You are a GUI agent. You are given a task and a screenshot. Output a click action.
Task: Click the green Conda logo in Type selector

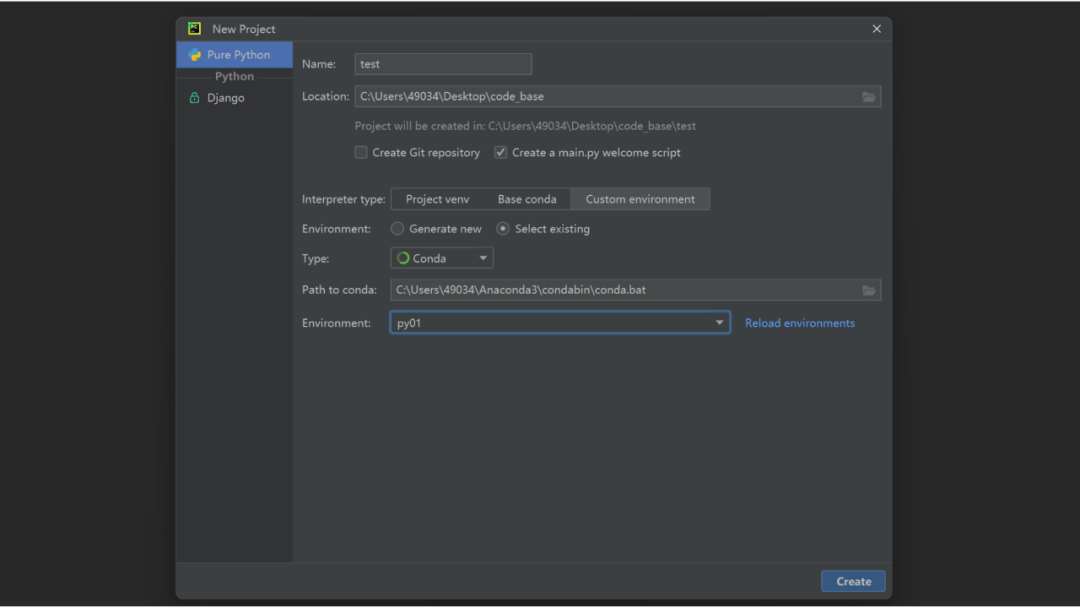(x=403, y=257)
